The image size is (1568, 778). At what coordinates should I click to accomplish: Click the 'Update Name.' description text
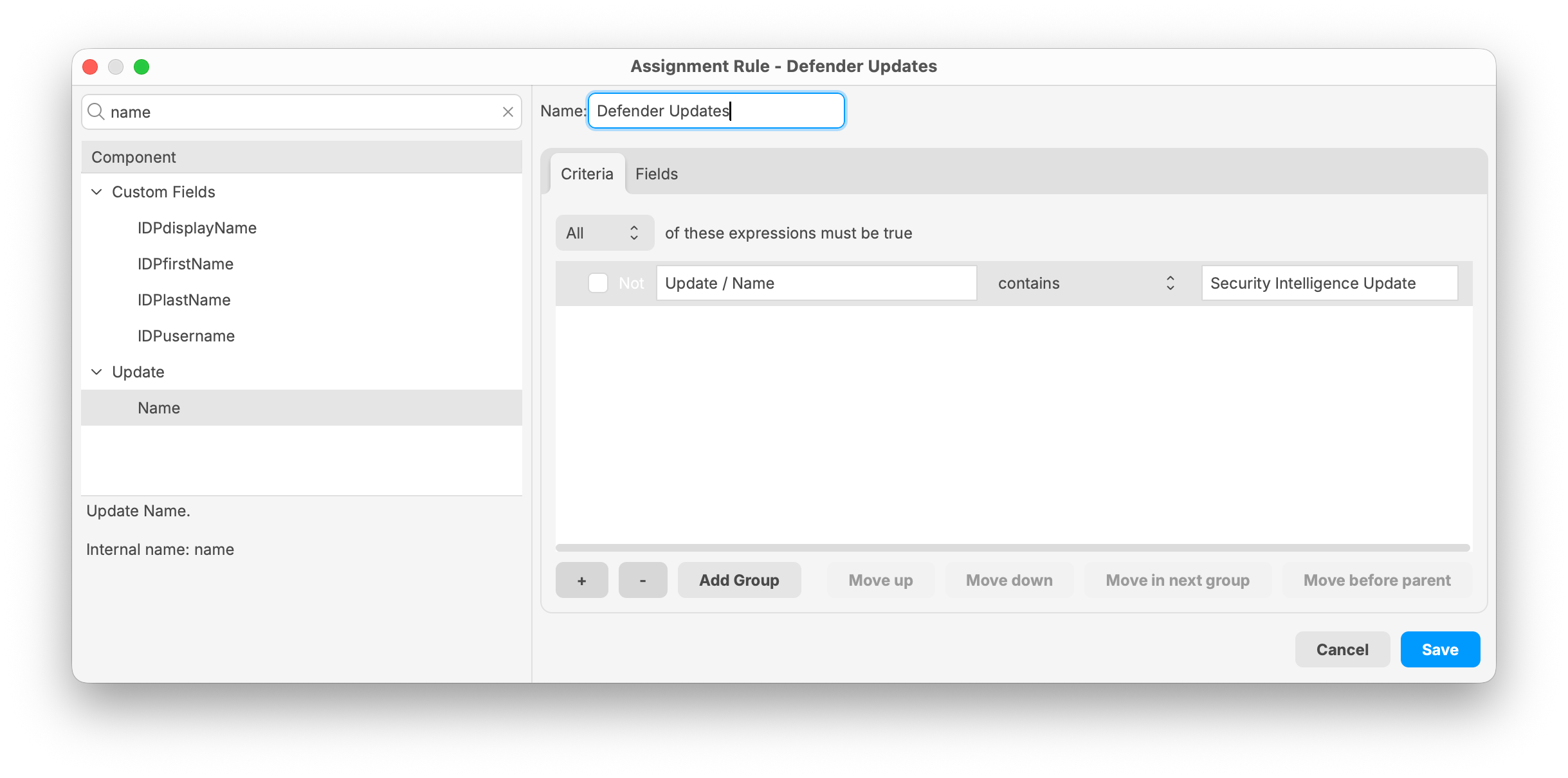pos(138,511)
